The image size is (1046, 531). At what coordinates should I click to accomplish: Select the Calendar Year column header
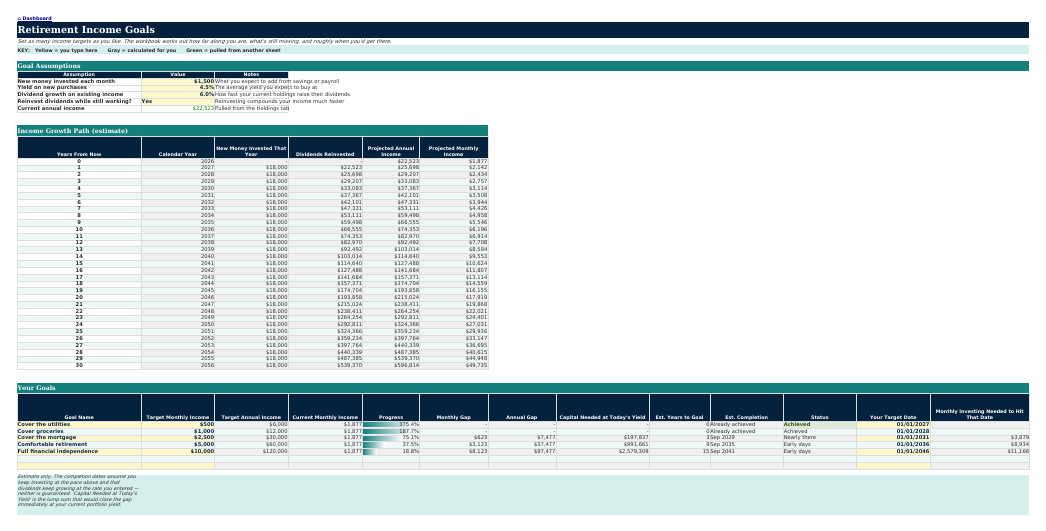point(177,147)
